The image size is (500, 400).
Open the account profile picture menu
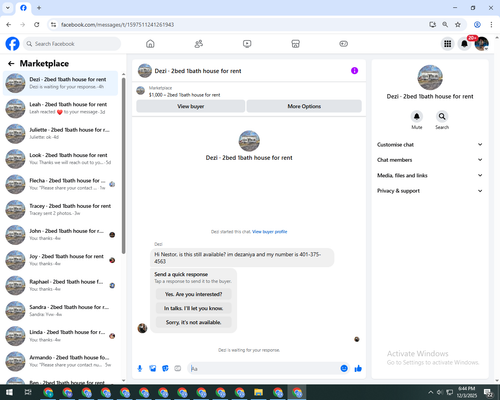pos(482,44)
